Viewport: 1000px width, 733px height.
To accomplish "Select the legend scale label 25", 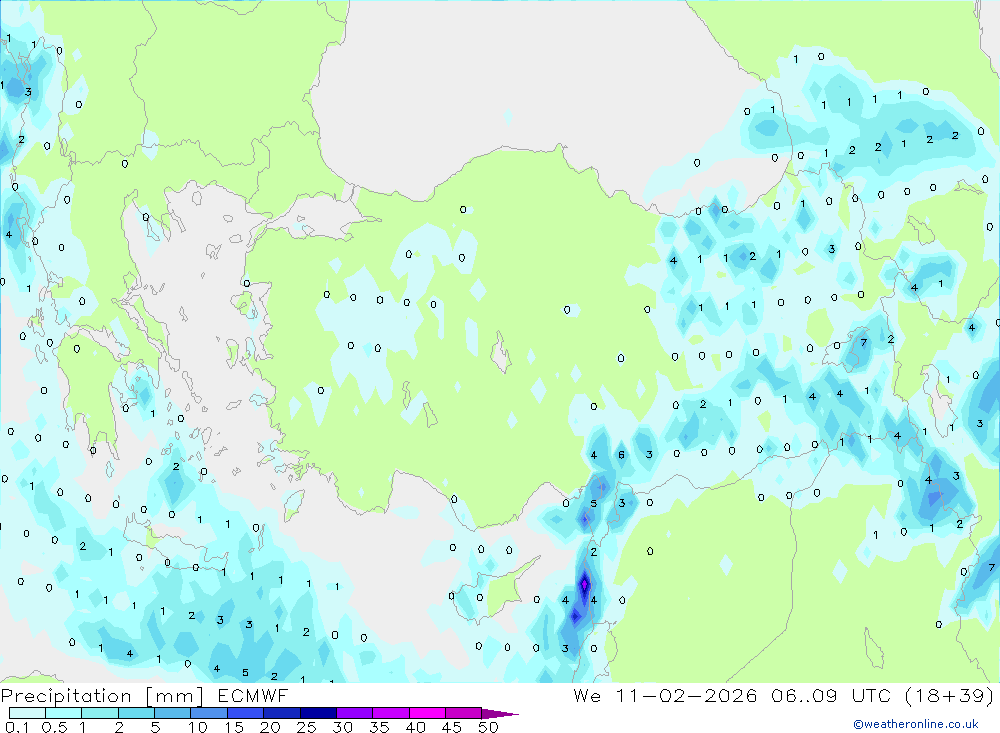I will [x=307, y=727].
